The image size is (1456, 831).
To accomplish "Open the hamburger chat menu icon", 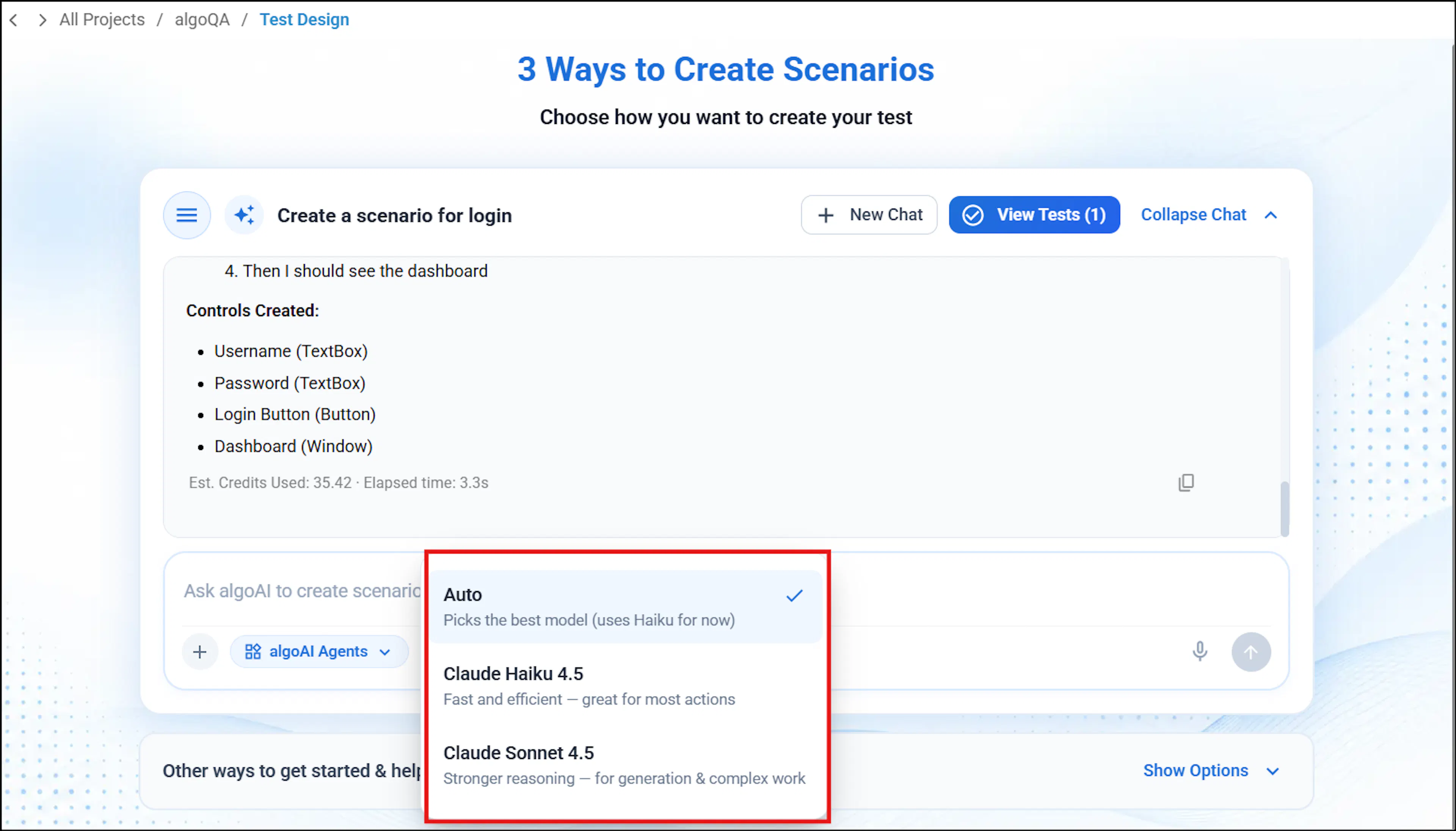I will (187, 215).
